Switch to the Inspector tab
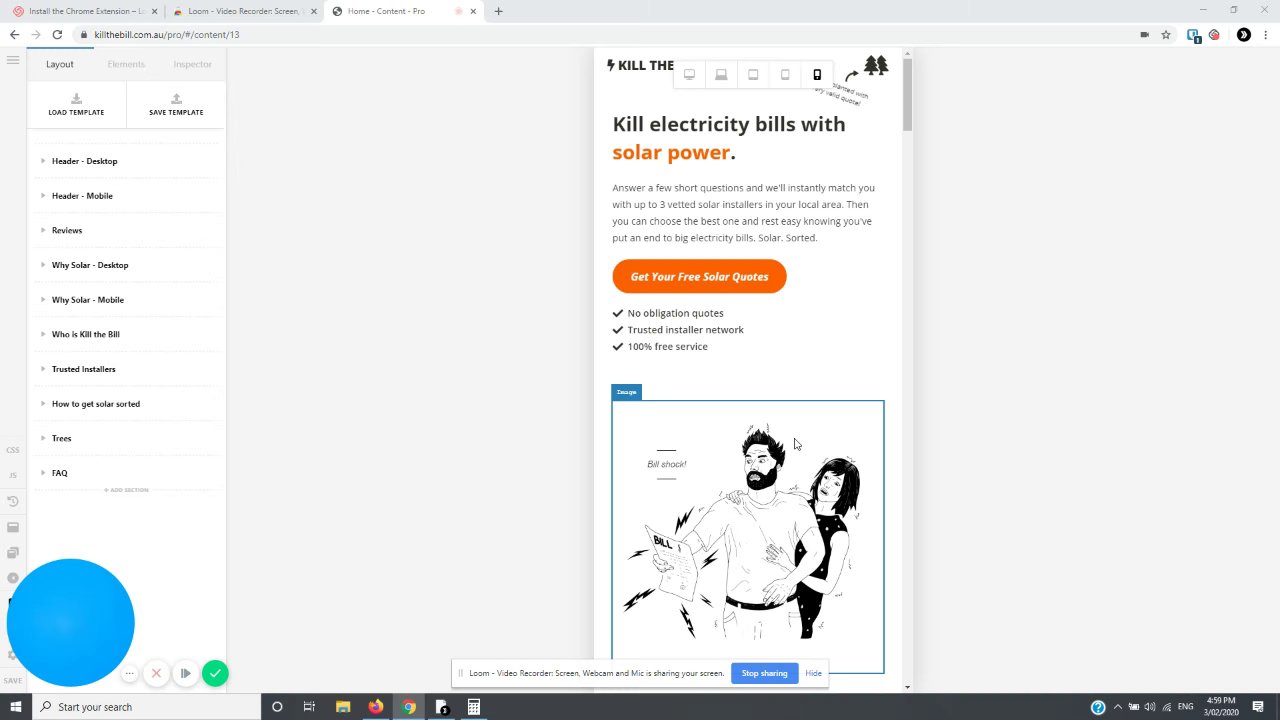Screen dimensions: 1280x720 [192, 64]
